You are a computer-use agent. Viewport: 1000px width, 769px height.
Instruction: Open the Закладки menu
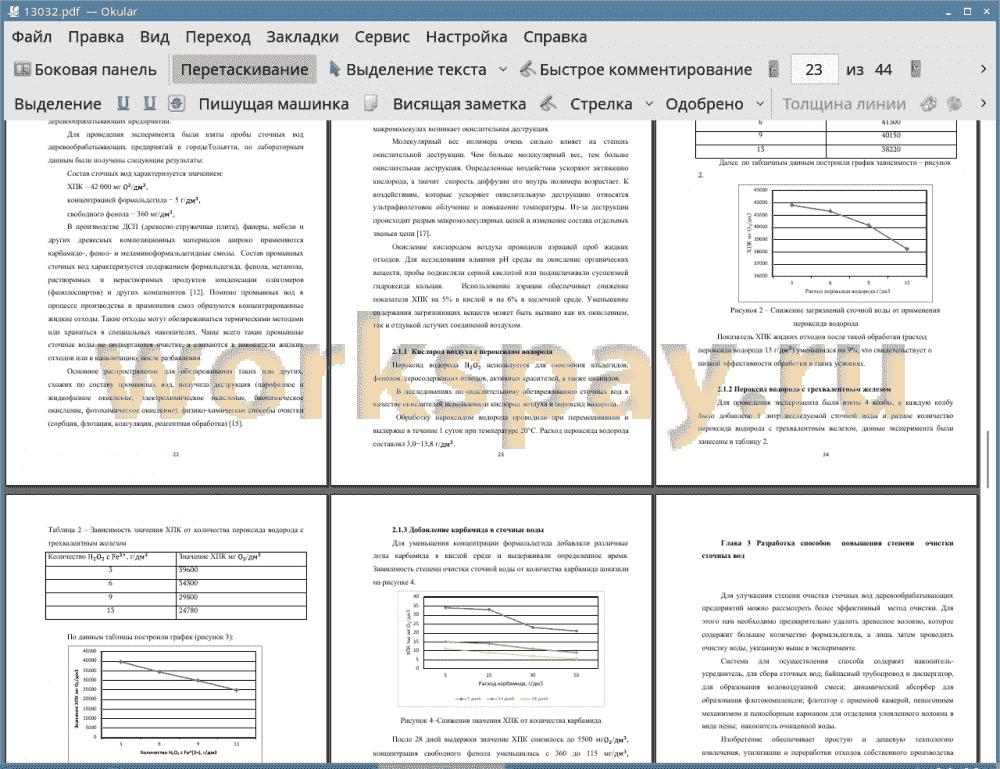pos(302,37)
